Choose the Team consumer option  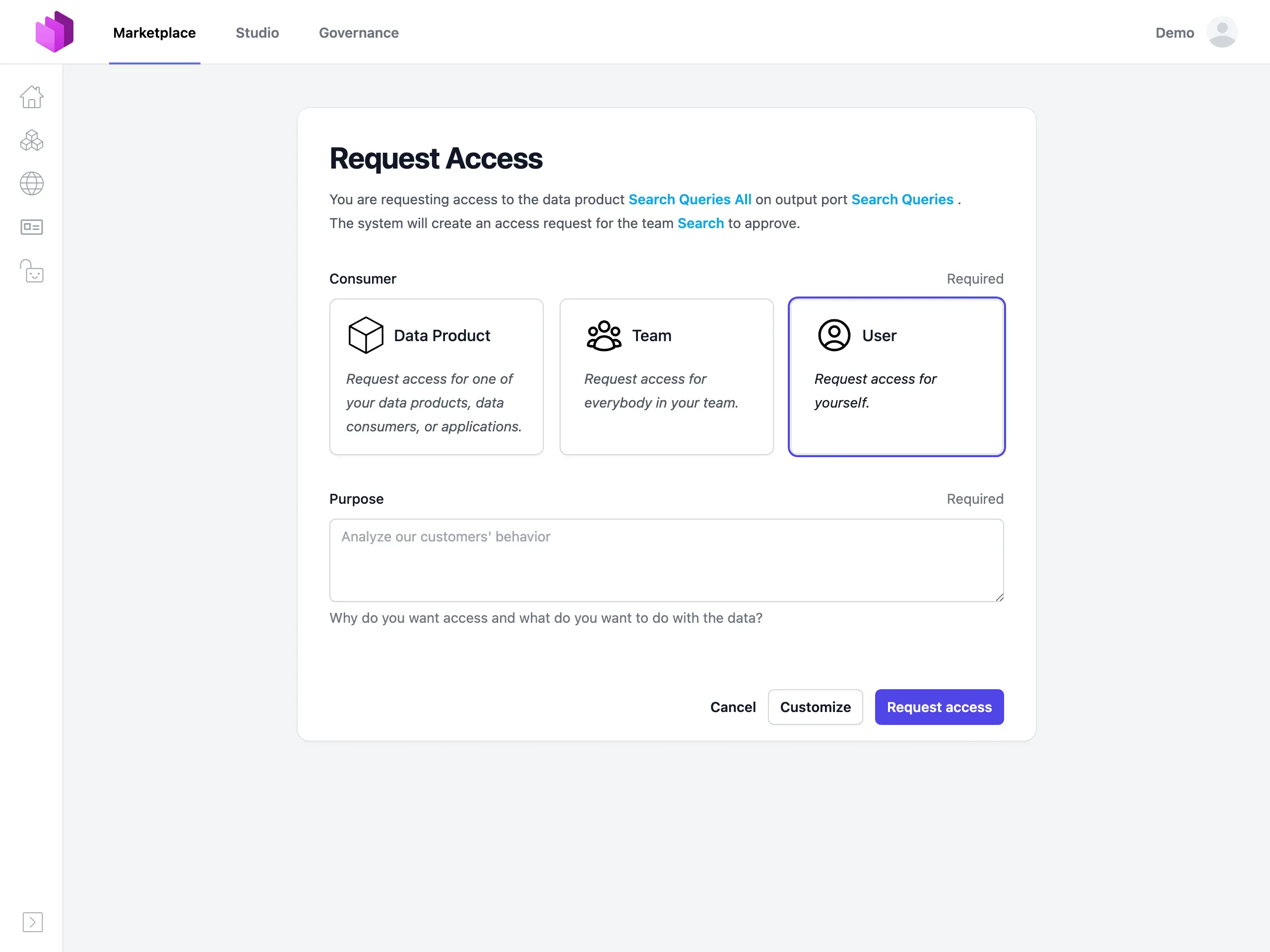tap(666, 376)
